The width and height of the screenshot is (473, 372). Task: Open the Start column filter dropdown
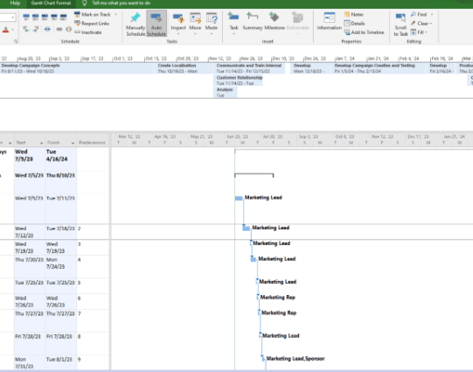click(x=41, y=143)
